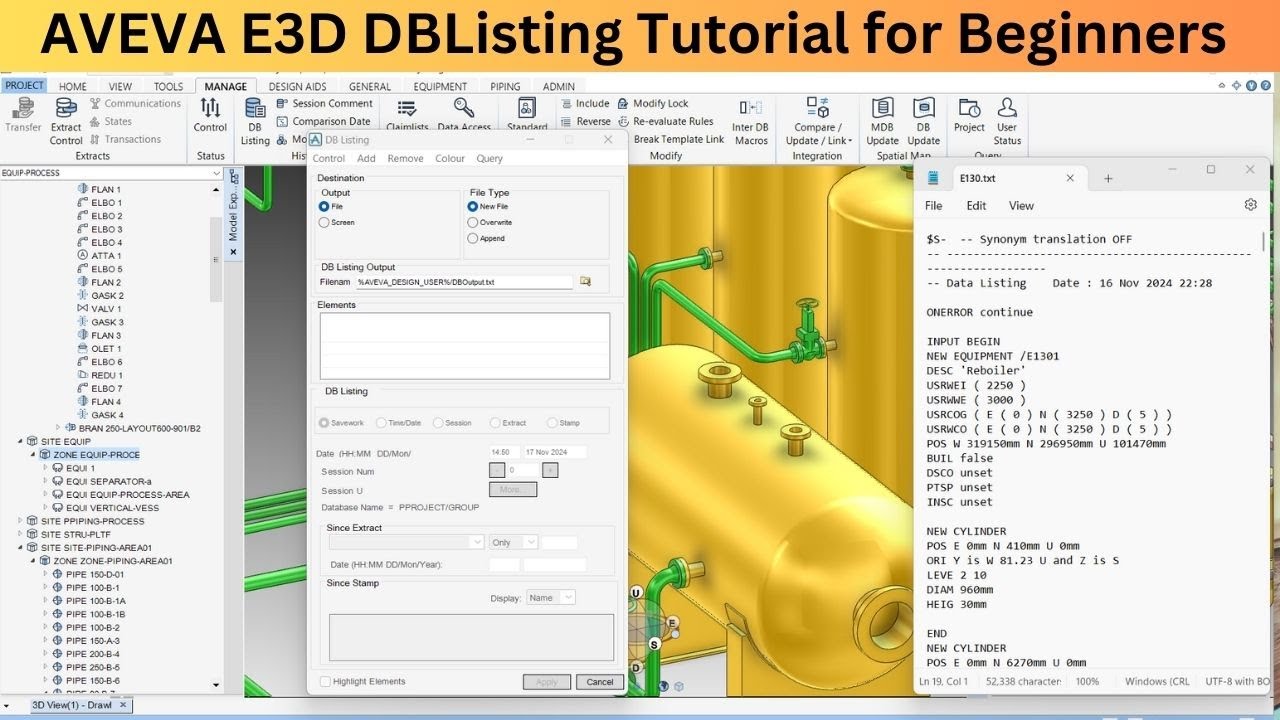Screen dimensions: 1280x720
Task: Select the Append file type option
Action: pos(473,239)
